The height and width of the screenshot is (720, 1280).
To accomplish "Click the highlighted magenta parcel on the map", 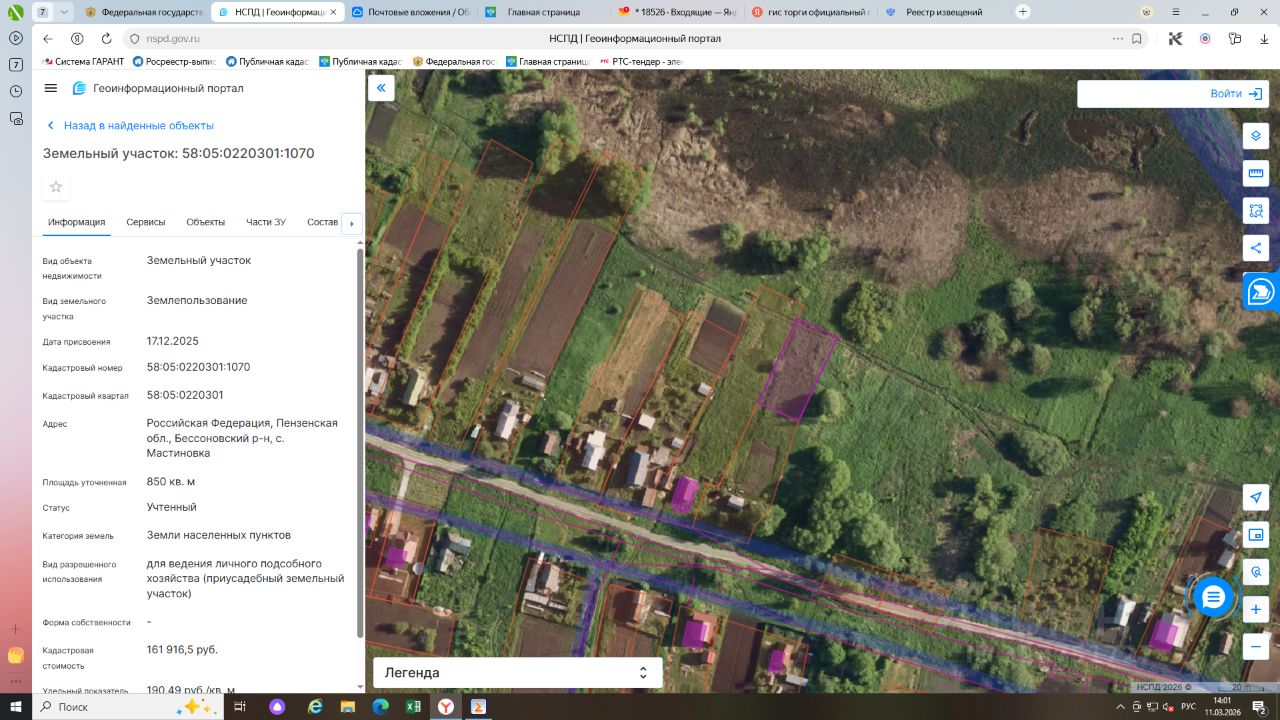I will pyautogui.click(x=798, y=368).
